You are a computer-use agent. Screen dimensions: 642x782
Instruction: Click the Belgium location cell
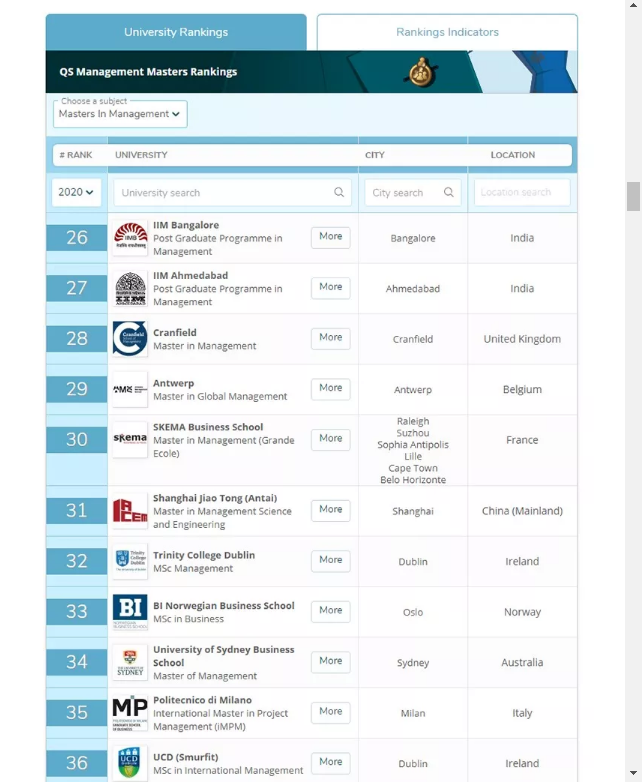tap(522, 390)
